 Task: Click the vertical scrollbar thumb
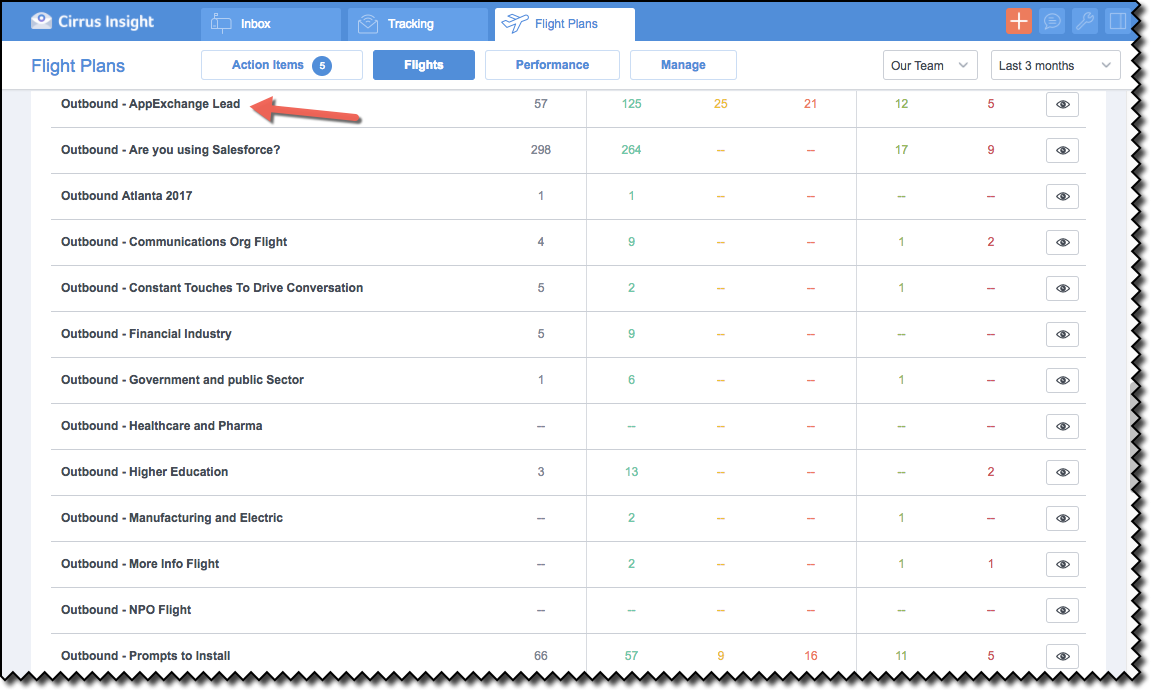(1133, 436)
